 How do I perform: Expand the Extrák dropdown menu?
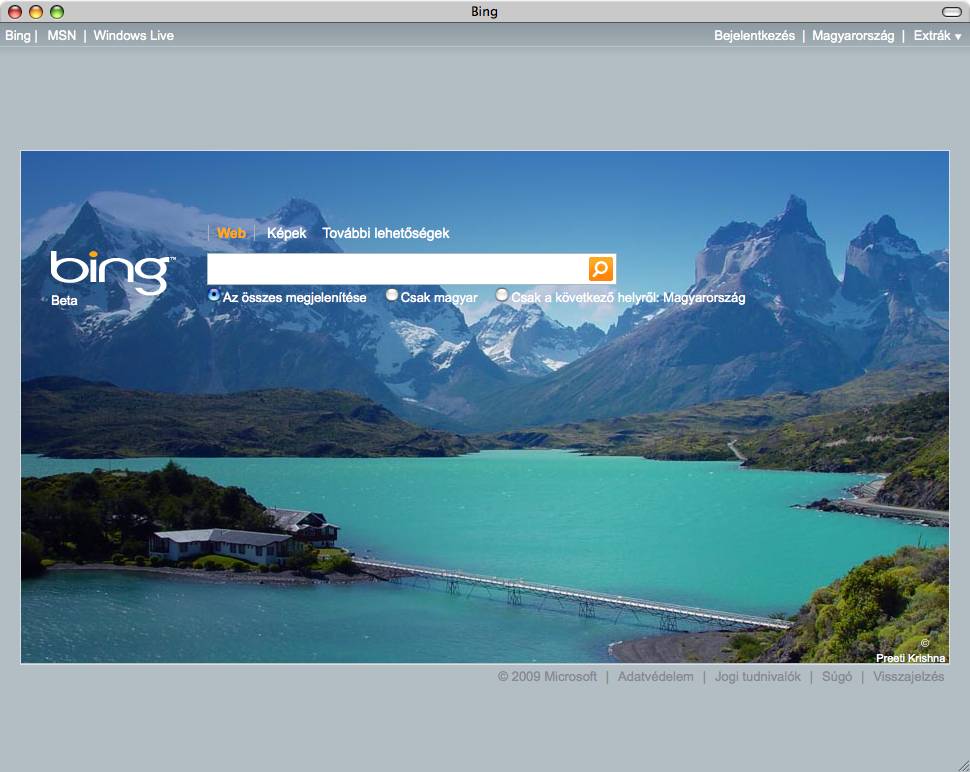point(937,36)
